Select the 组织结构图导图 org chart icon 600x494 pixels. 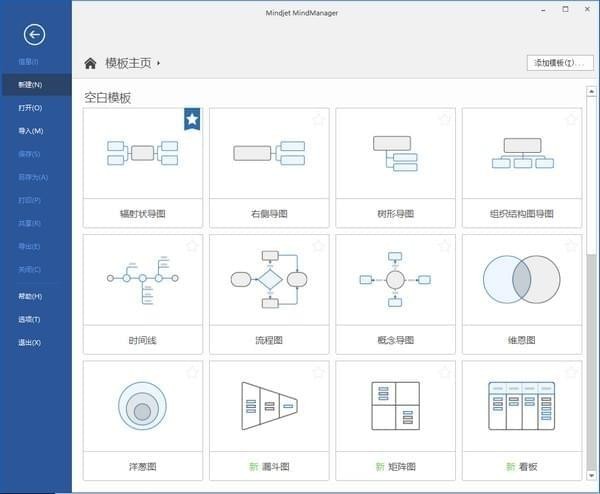tap(521, 153)
